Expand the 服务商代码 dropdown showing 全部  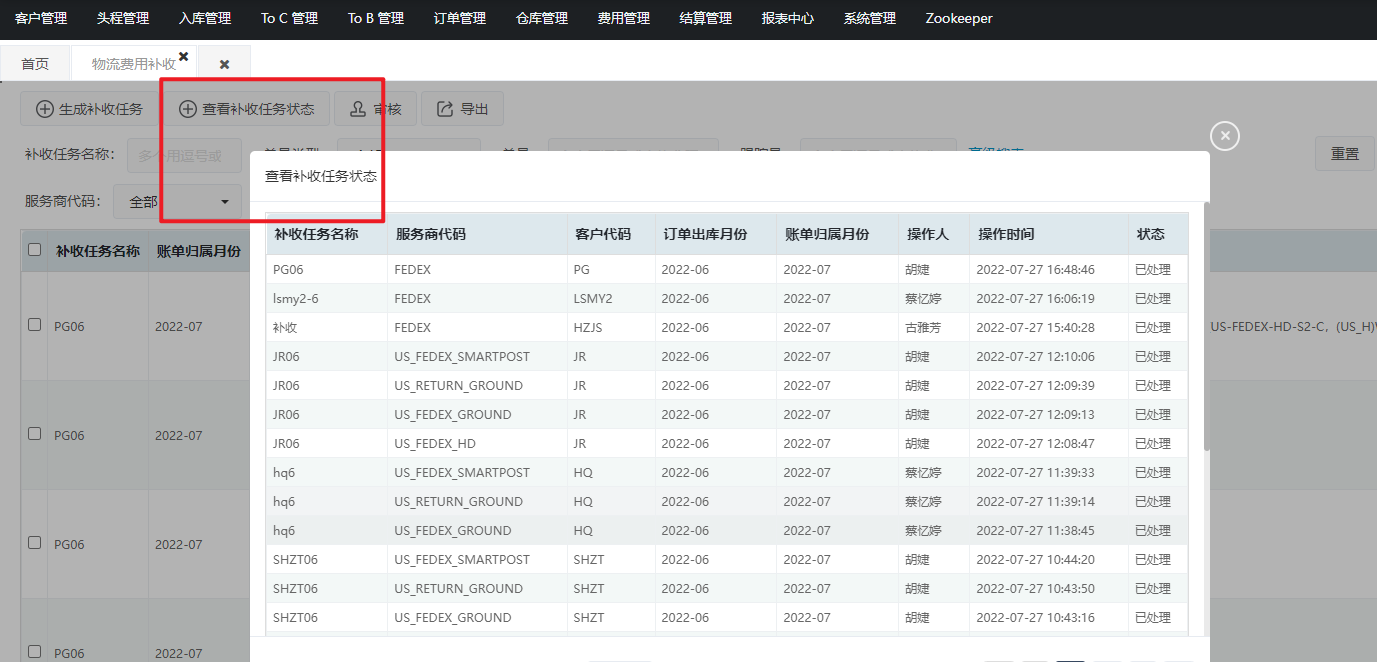178,201
